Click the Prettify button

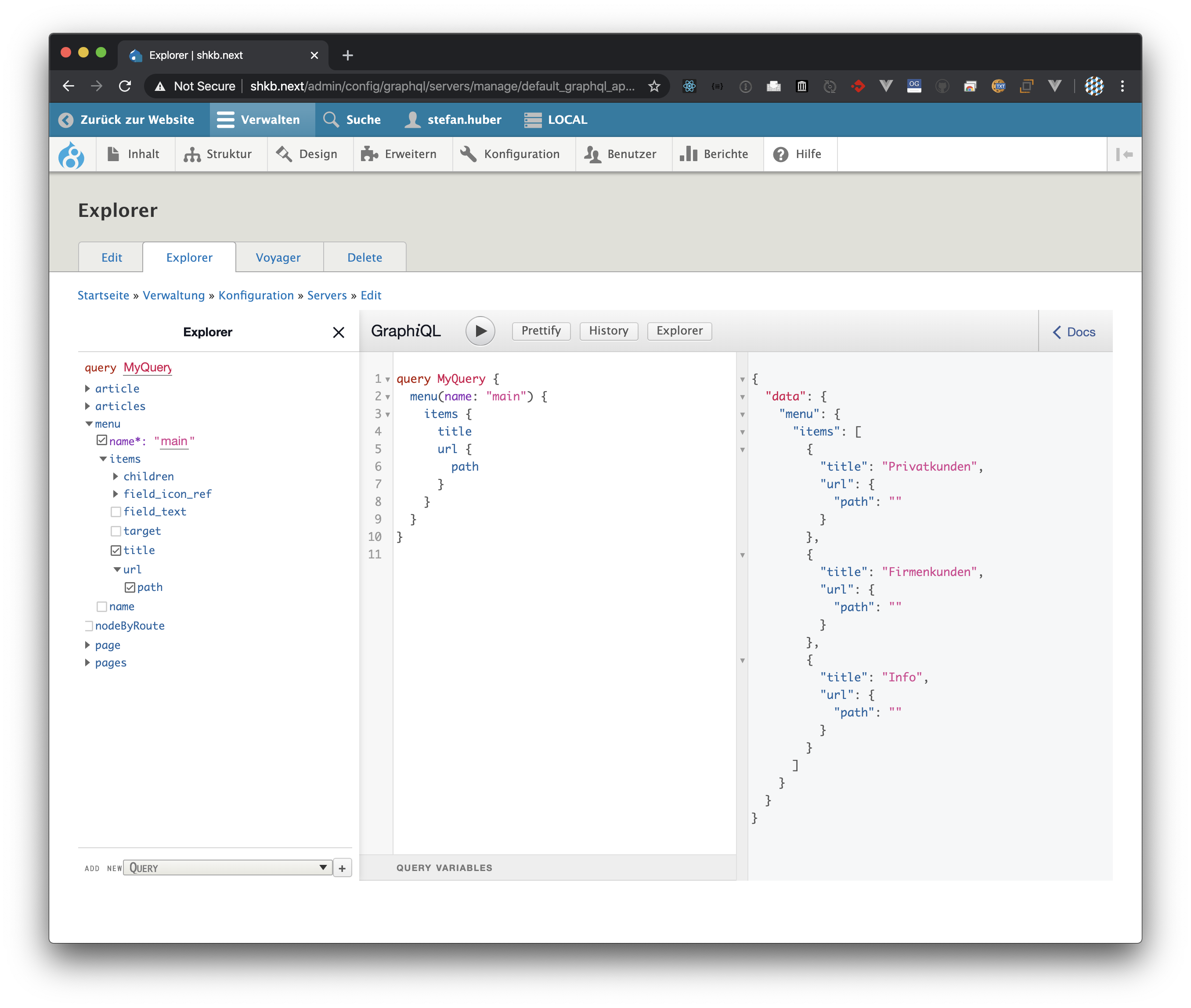541,331
